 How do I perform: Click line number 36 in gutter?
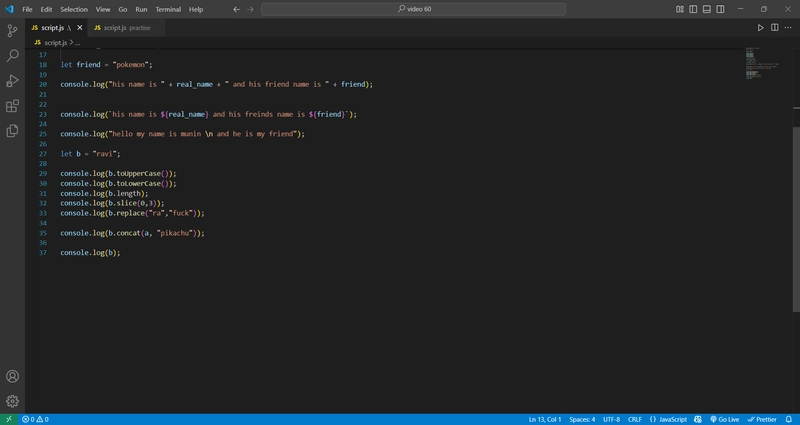[x=42, y=243]
